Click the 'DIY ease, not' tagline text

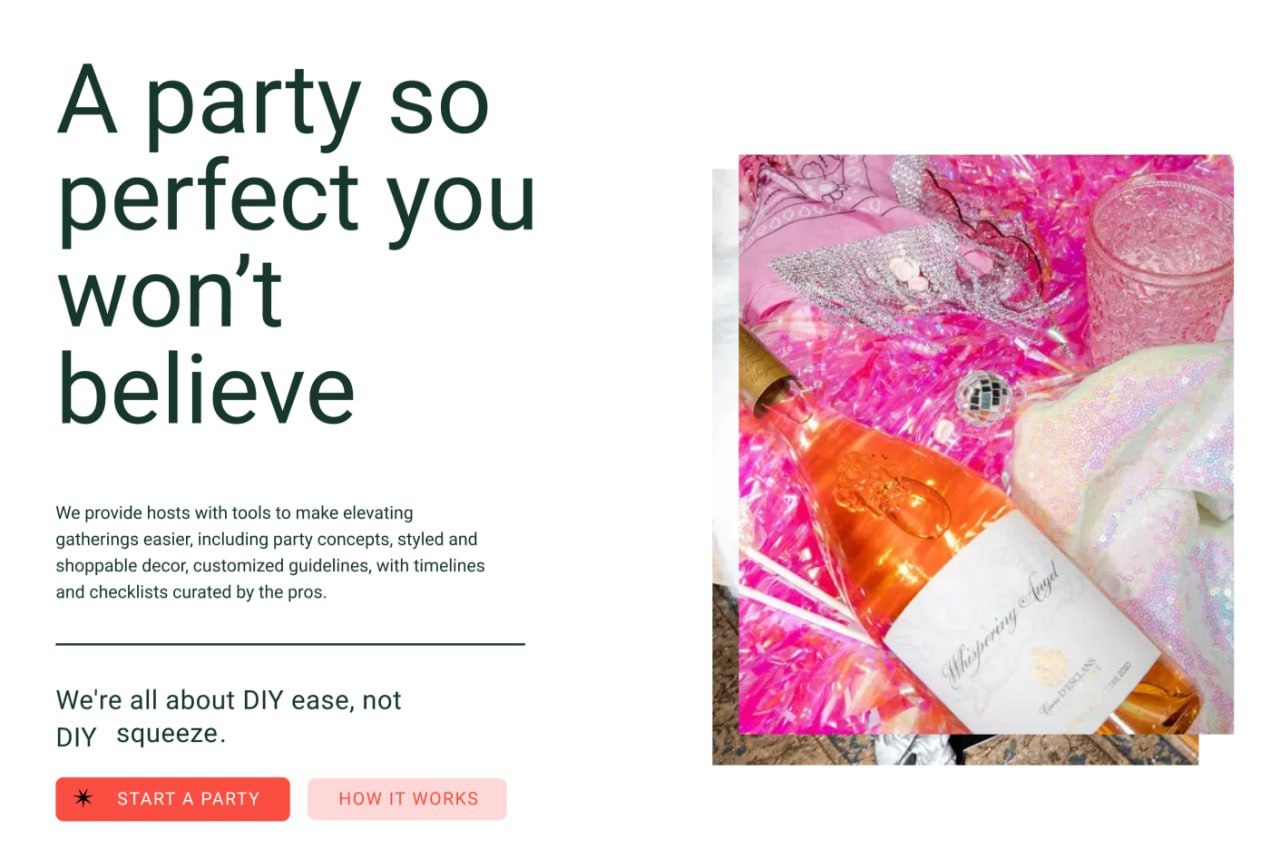[322, 700]
